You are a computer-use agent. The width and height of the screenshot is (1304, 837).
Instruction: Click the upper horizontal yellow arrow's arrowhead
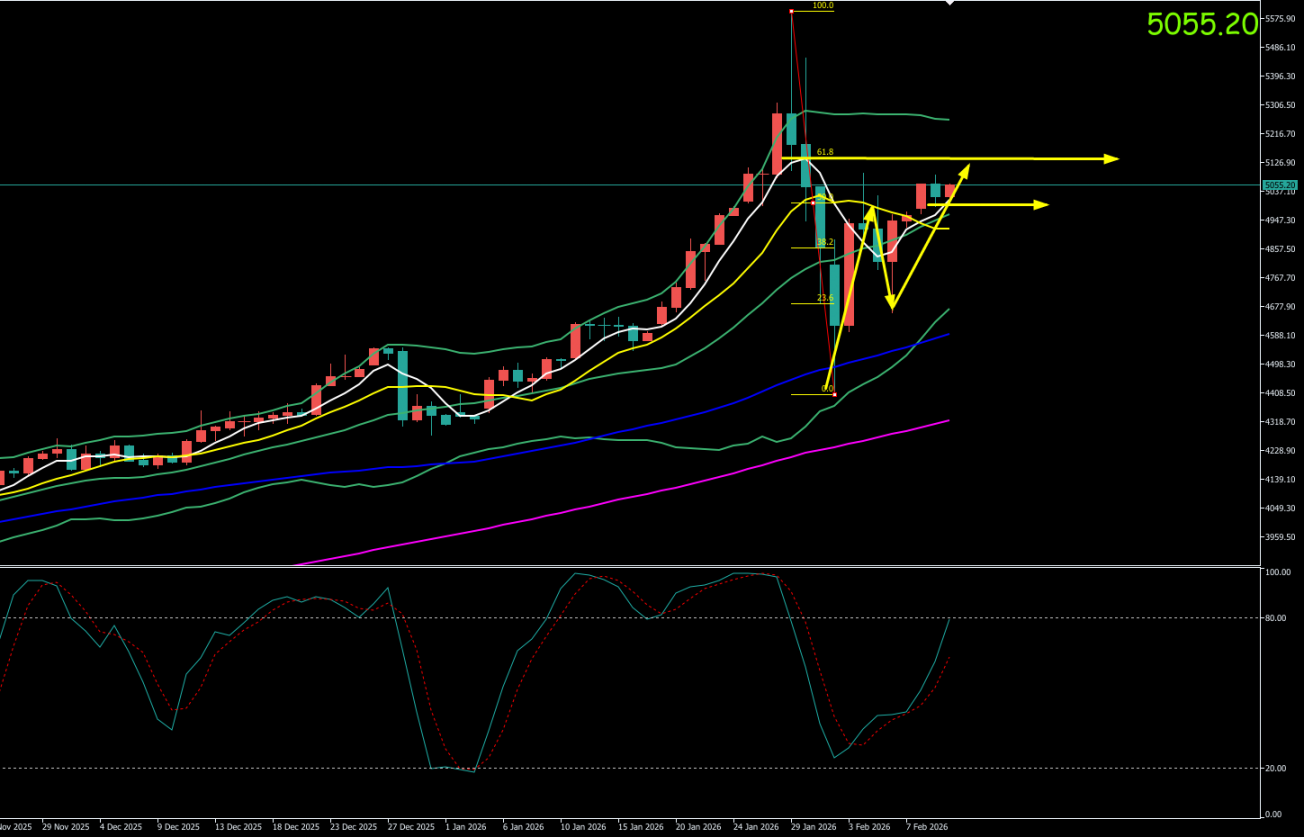(1112, 159)
